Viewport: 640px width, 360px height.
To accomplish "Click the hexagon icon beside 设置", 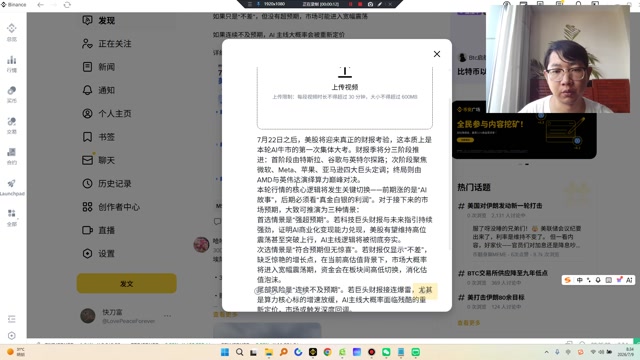I will point(87,253).
